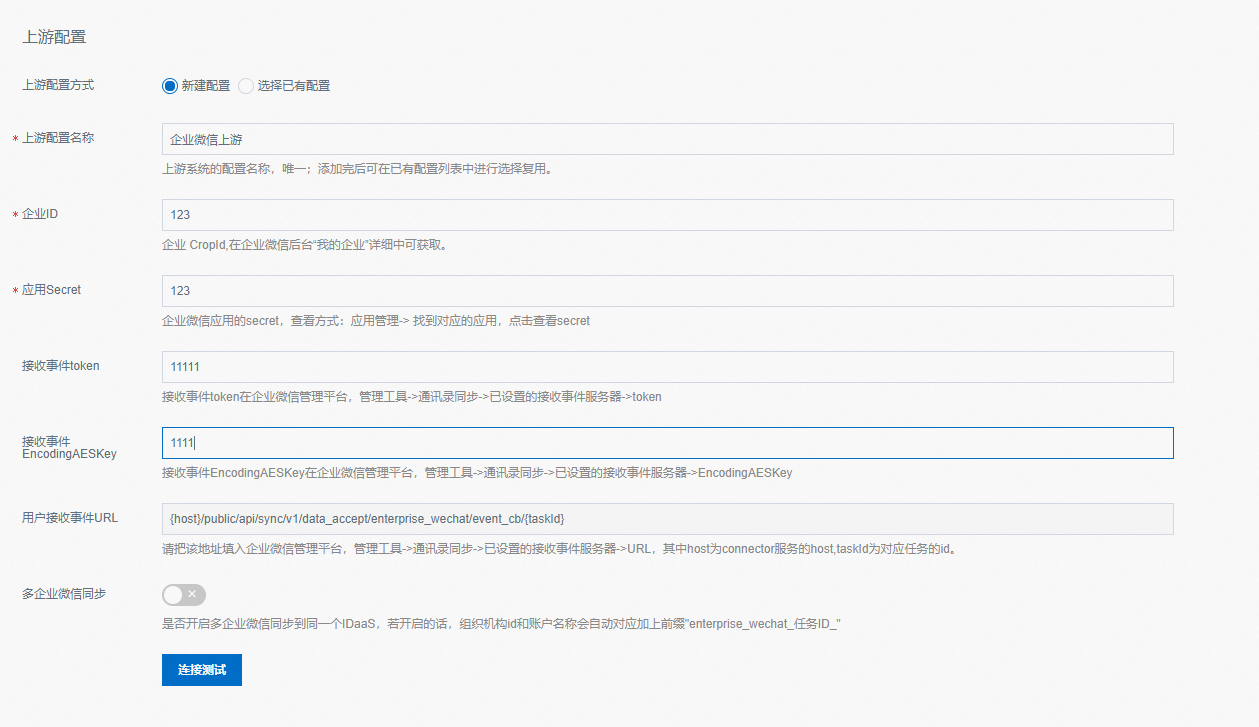
Task: Select the 新建配置 radio button
Action: click(170, 86)
